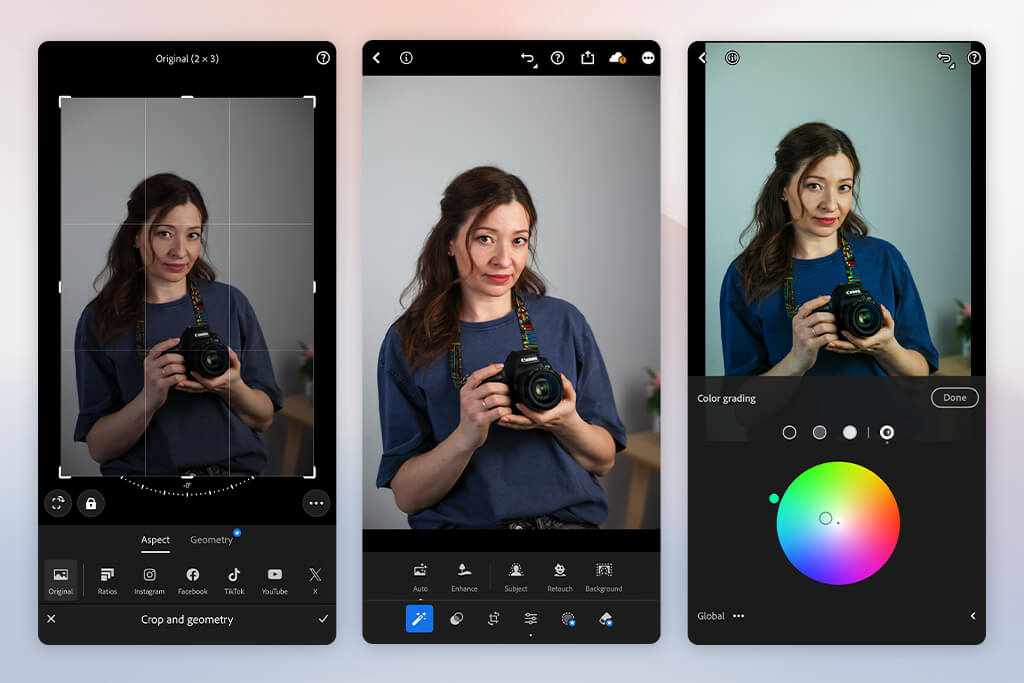
Task: Click the Global label
Action: point(711,616)
